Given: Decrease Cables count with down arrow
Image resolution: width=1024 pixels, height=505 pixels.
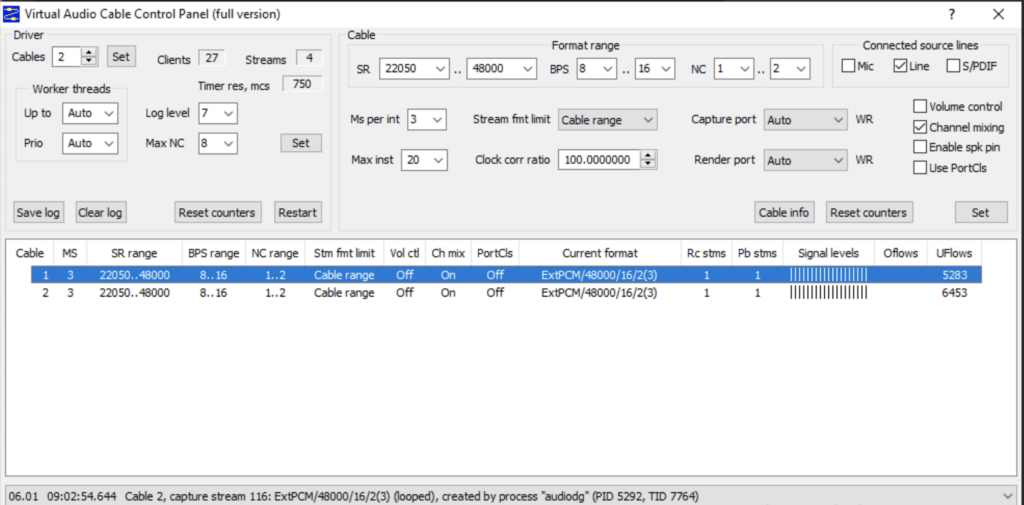Looking at the screenshot, I should (x=89, y=61).
